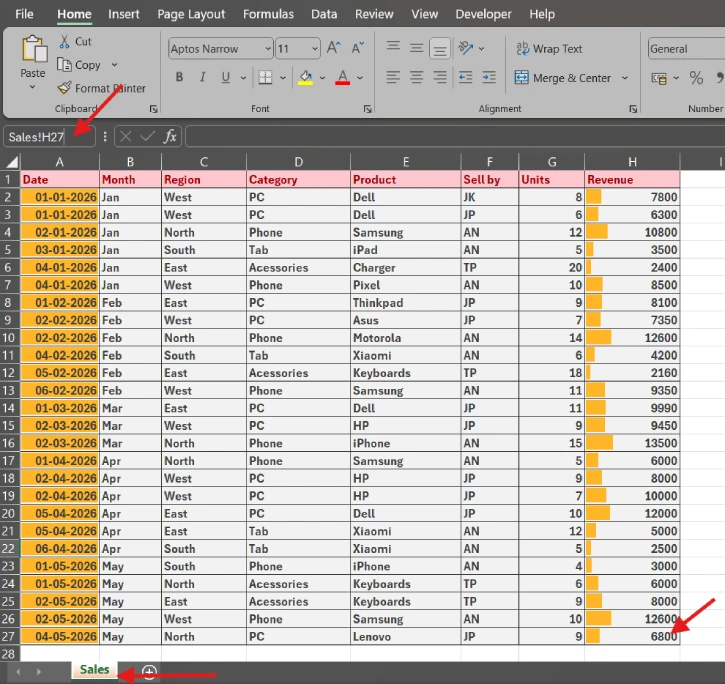Switch to the Insert tab

click(123, 14)
